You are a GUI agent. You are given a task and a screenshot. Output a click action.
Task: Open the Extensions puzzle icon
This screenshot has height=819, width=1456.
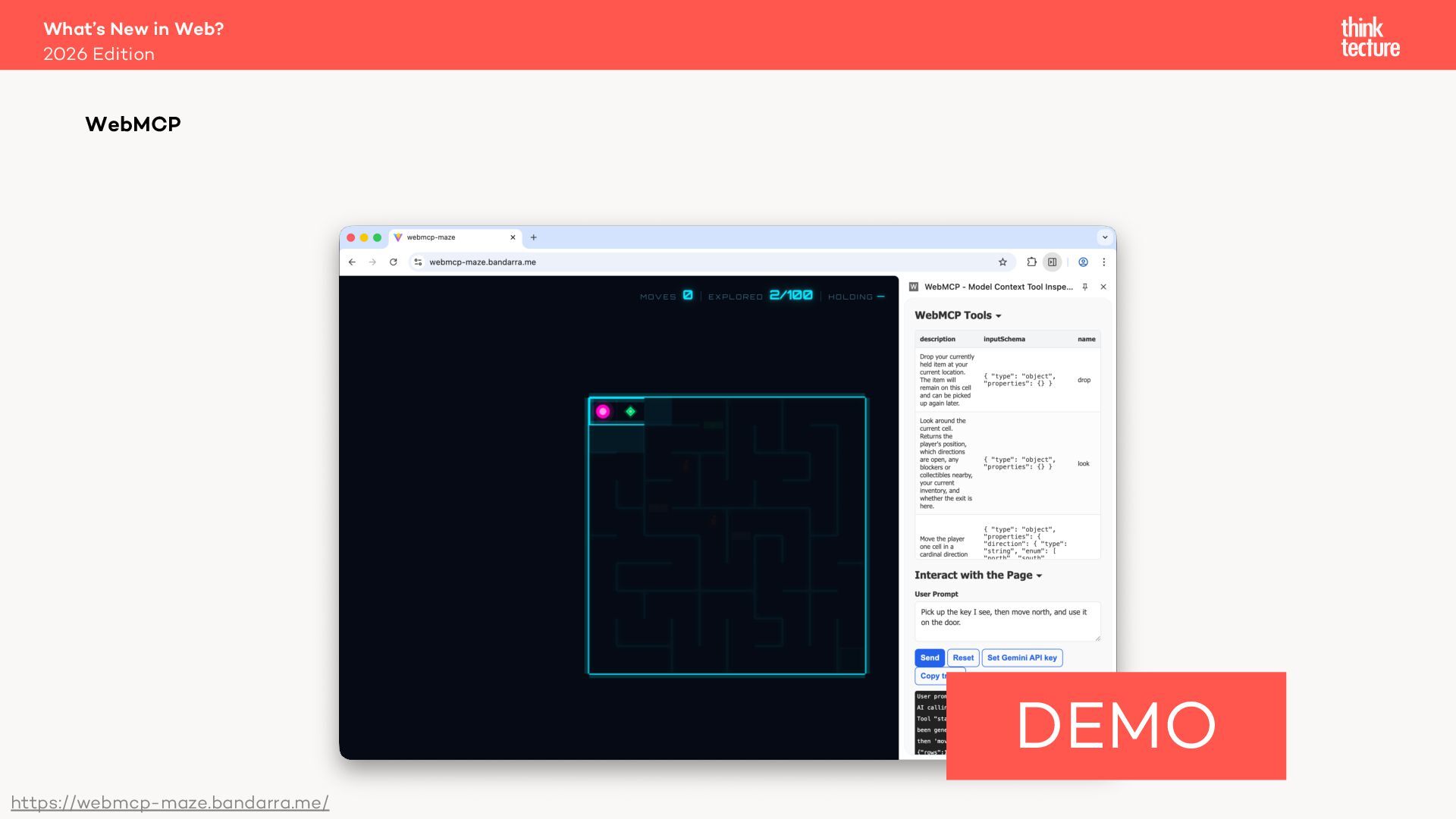(1031, 262)
